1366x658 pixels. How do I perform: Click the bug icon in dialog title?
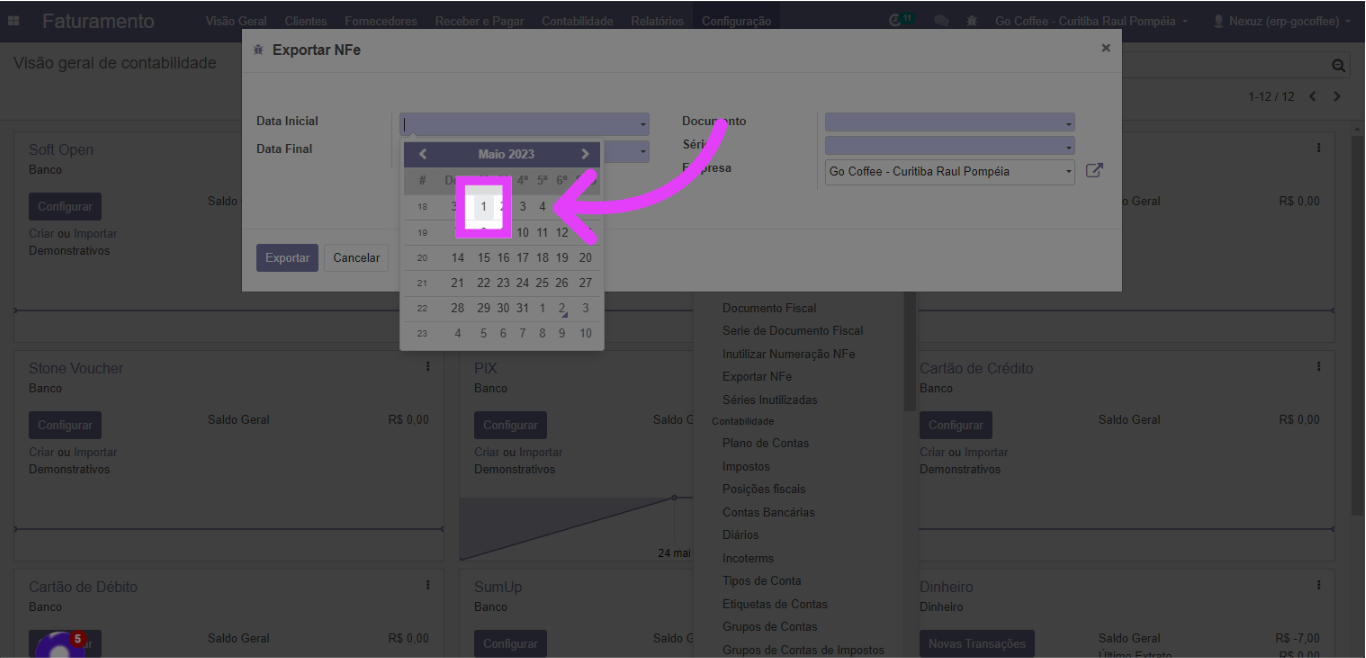(259, 50)
